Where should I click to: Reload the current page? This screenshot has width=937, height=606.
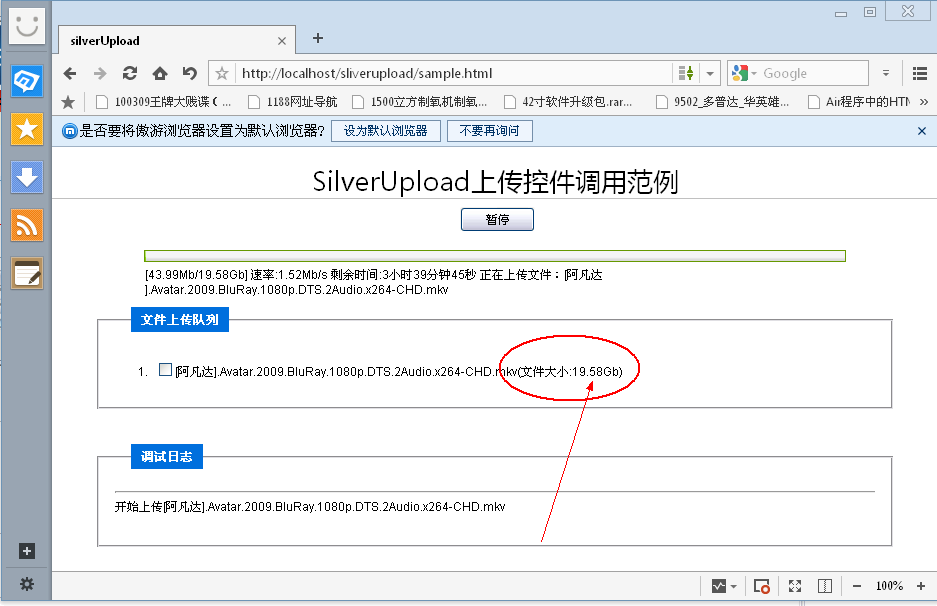pyautogui.click(x=130, y=74)
